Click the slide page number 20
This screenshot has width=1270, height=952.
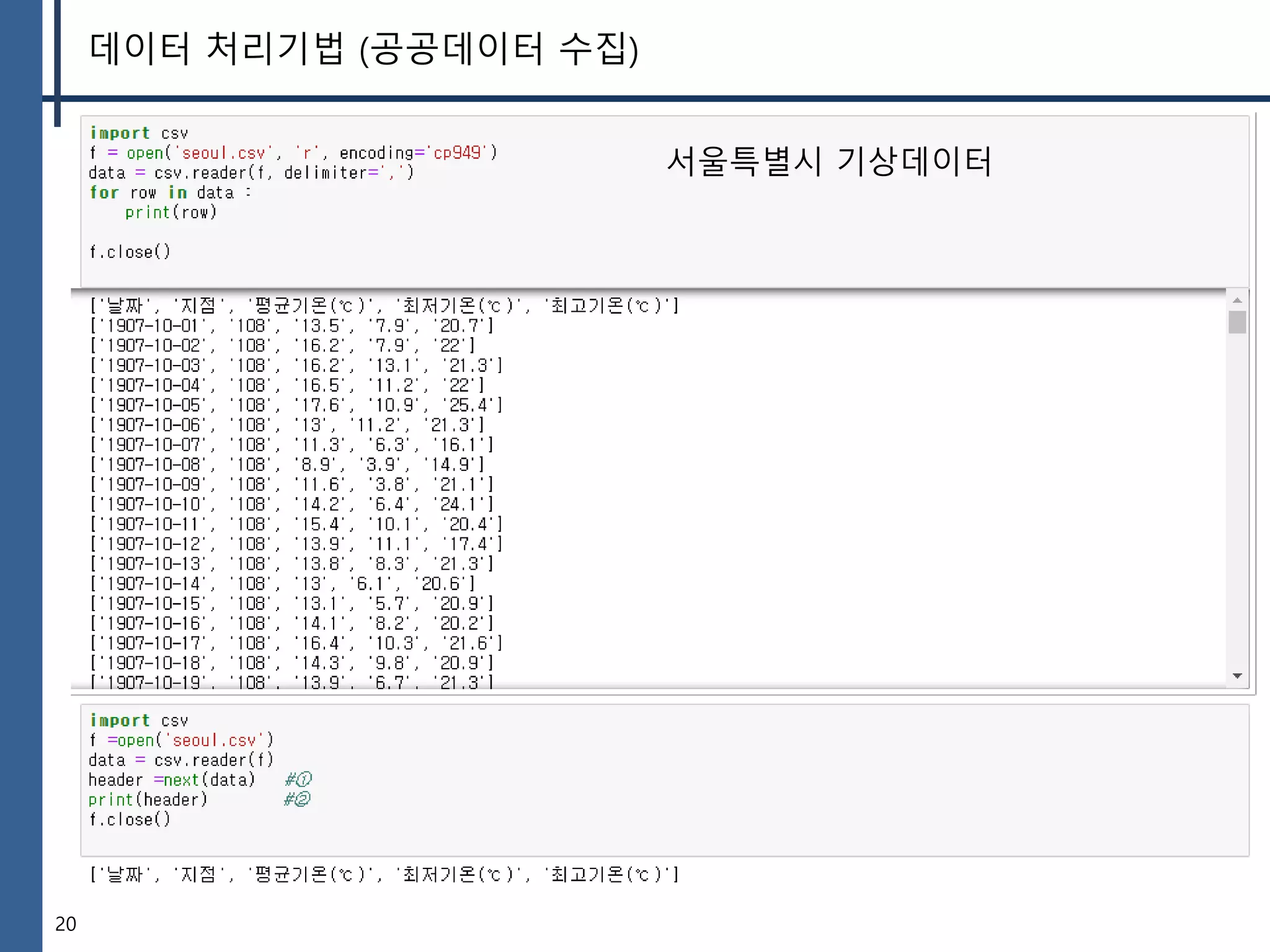(x=66, y=924)
